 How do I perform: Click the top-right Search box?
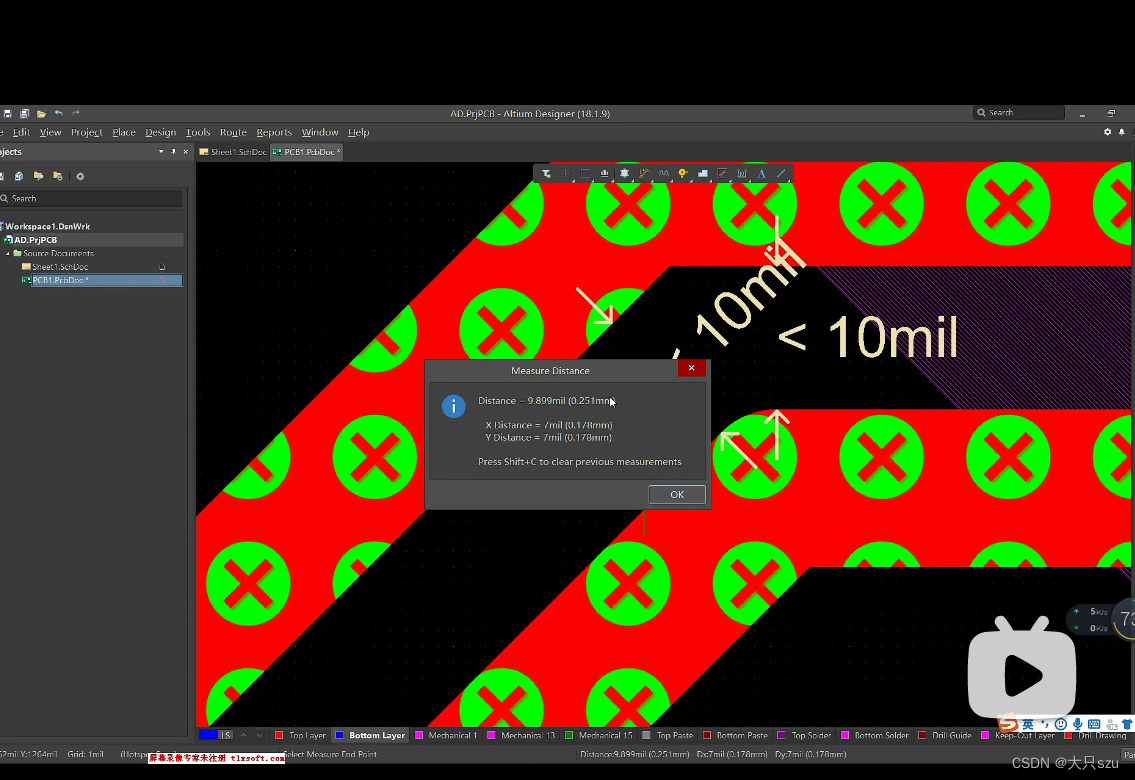(1018, 113)
